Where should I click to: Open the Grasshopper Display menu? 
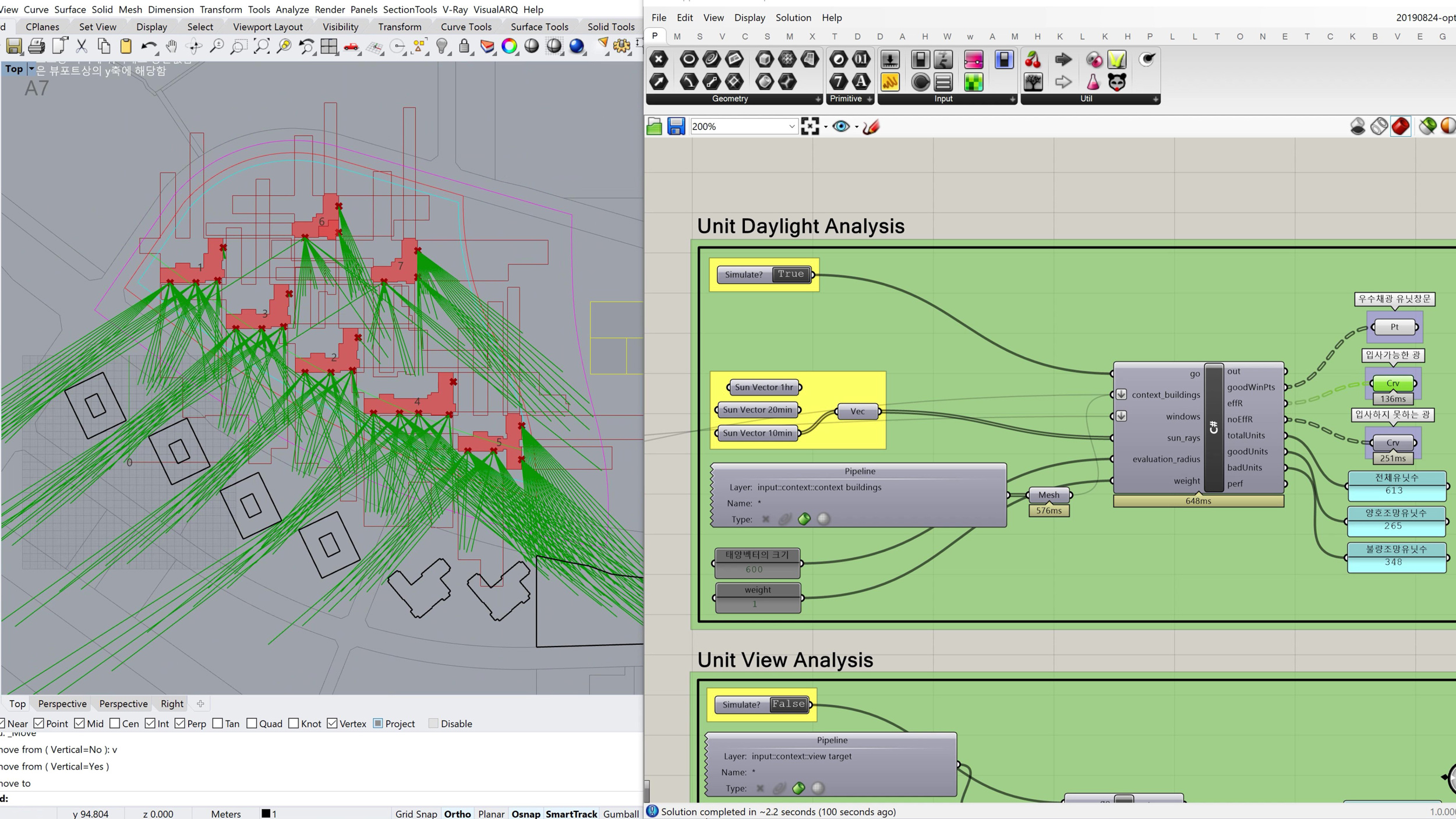750,17
